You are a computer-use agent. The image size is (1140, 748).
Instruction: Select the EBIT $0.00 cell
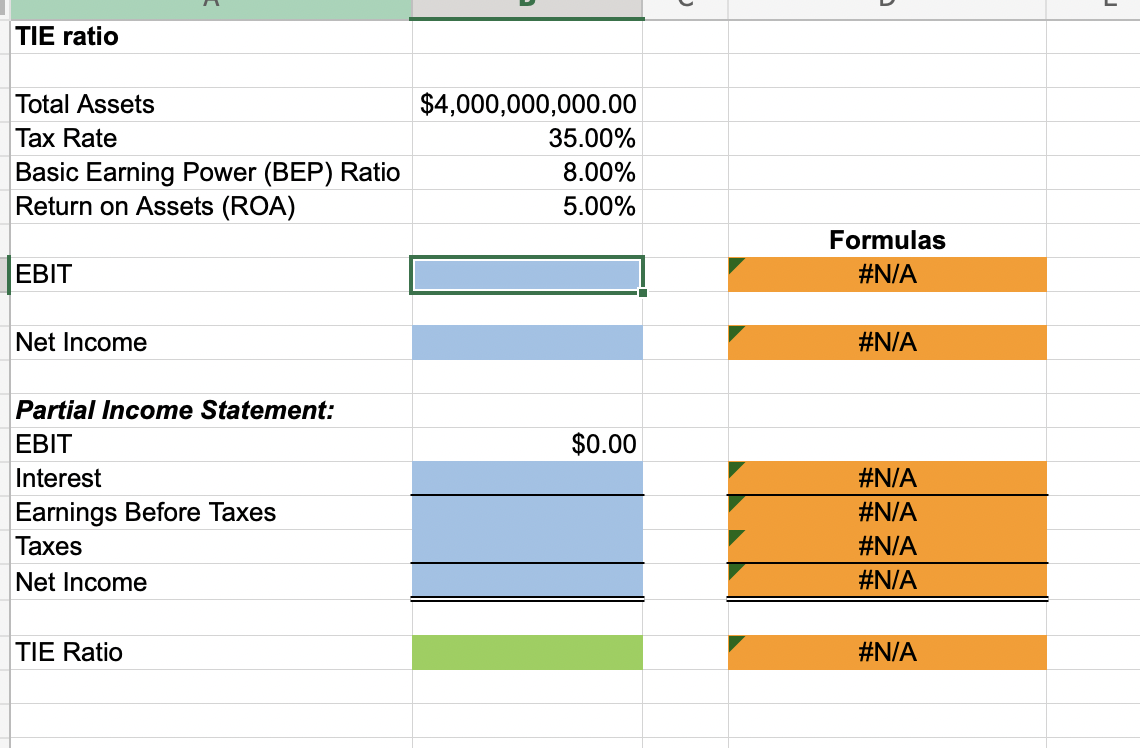pyautogui.click(x=527, y=444)
